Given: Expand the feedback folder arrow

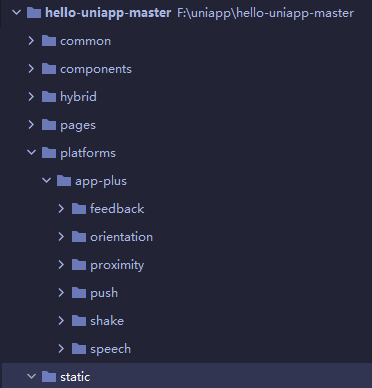Looking at the screenshot, I should click(61, 209).
